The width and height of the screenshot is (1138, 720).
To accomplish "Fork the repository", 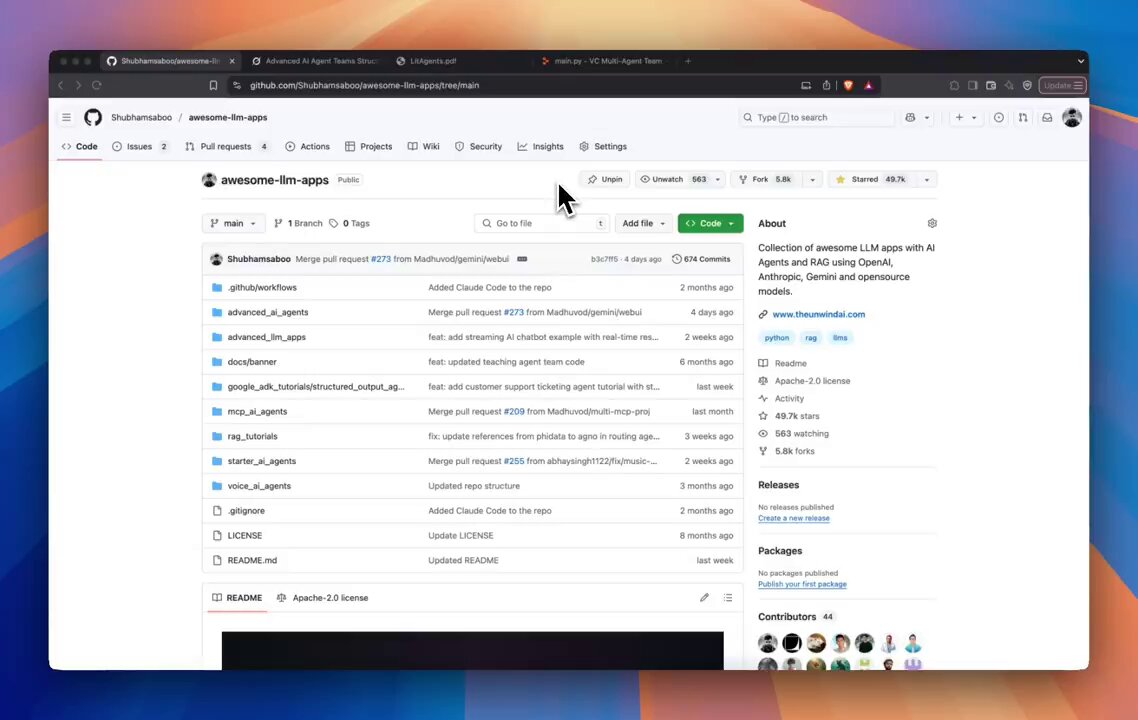I will point(766,179).
